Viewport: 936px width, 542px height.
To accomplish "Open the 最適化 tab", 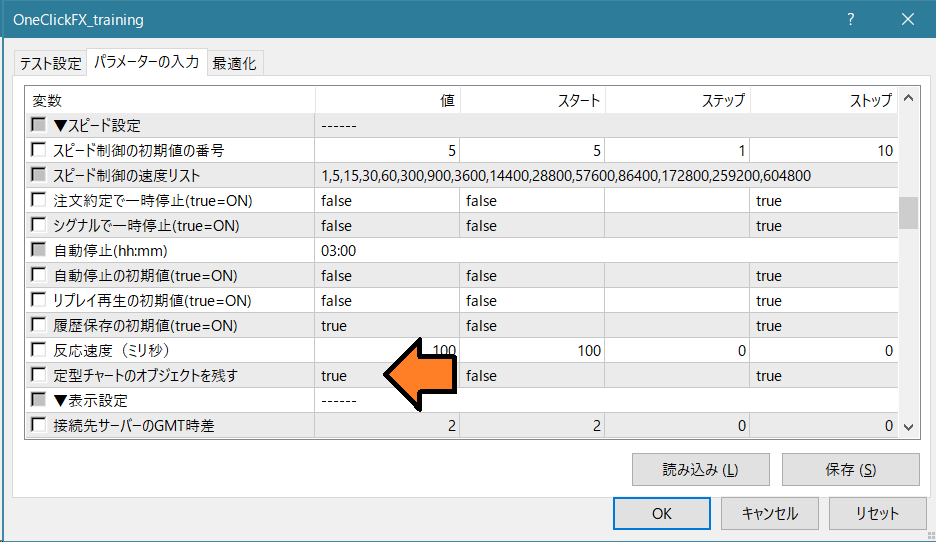I will pyautogui.click(x=234, y=63).
